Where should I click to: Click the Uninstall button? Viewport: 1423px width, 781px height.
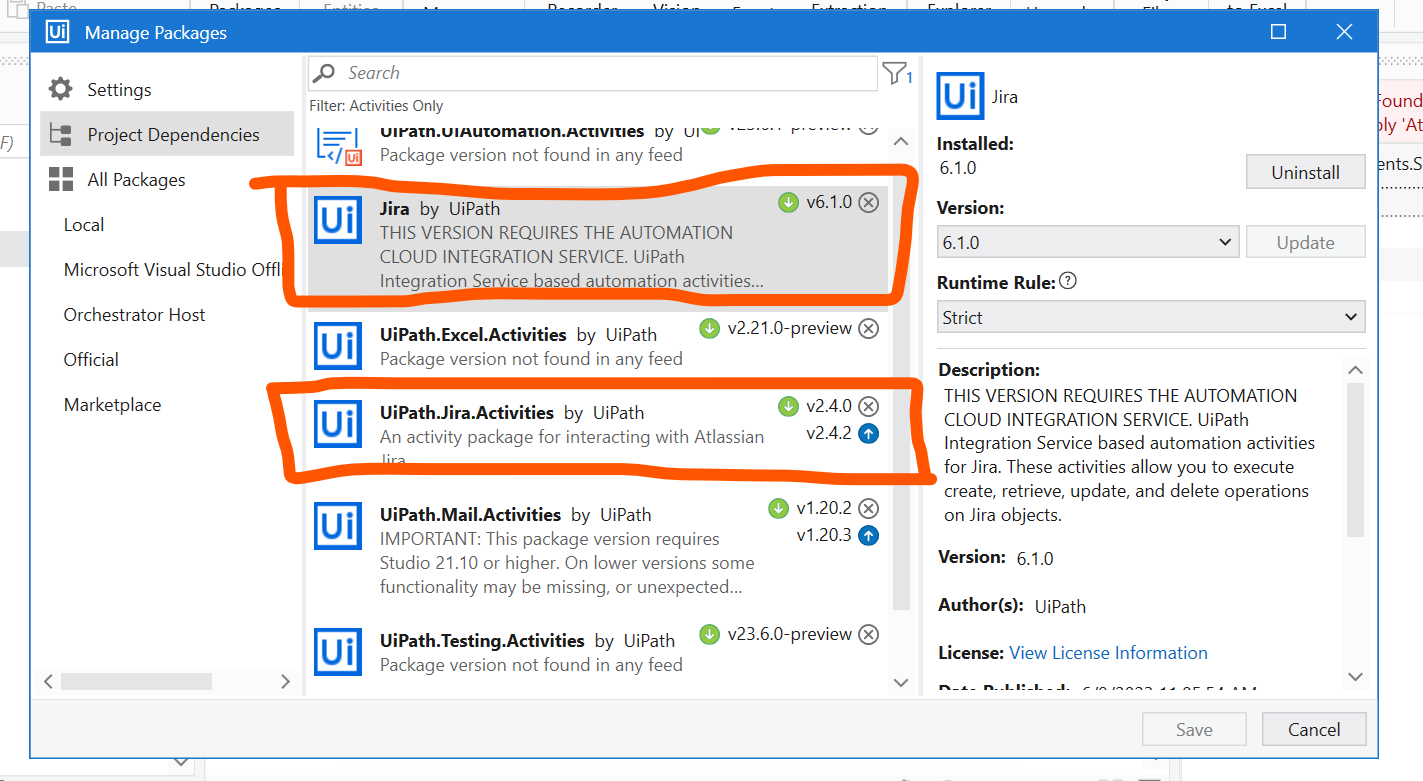[1305, 172]
